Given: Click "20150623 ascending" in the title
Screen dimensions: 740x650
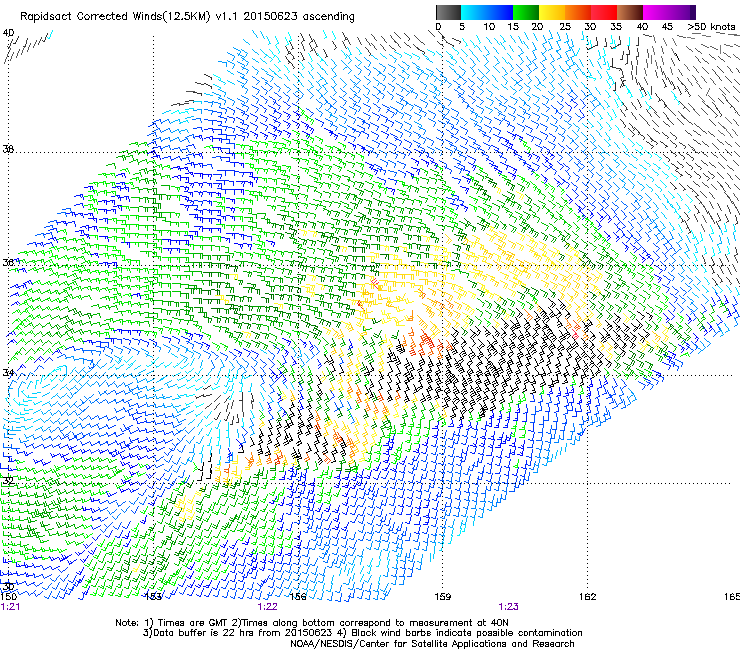Looking at the screenshot, I should click(x=299, y=17).
